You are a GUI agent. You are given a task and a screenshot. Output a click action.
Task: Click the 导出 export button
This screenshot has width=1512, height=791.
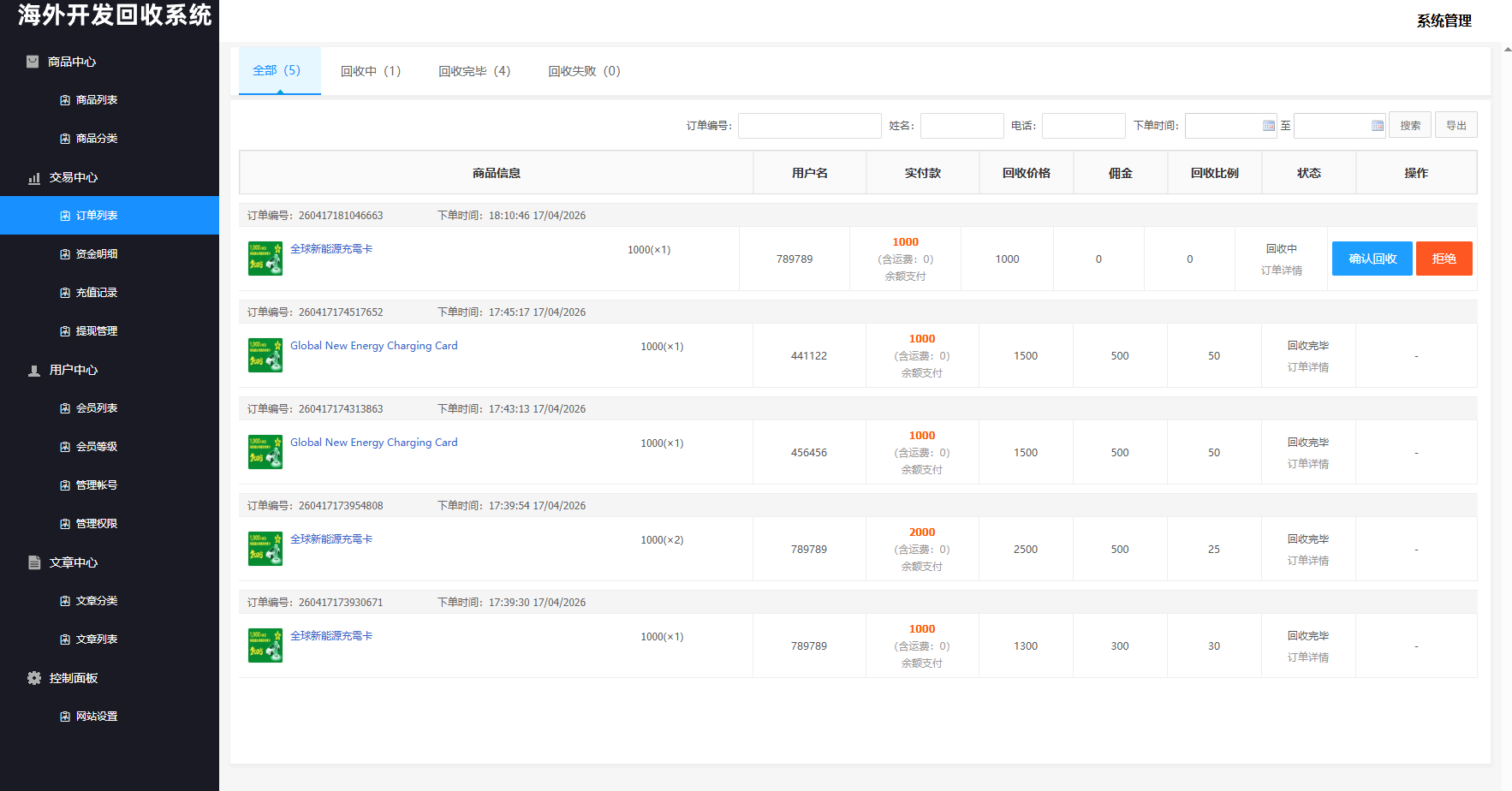(x=1455, y=126)
